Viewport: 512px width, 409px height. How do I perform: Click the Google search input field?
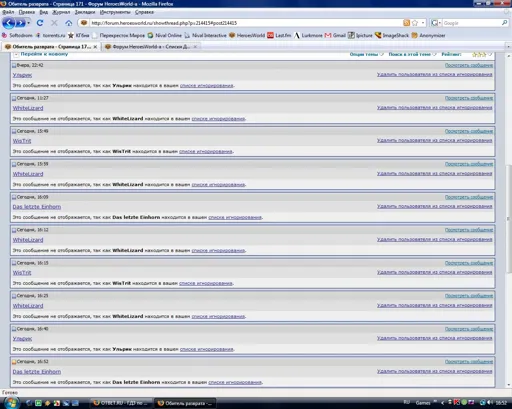(471, 23)
